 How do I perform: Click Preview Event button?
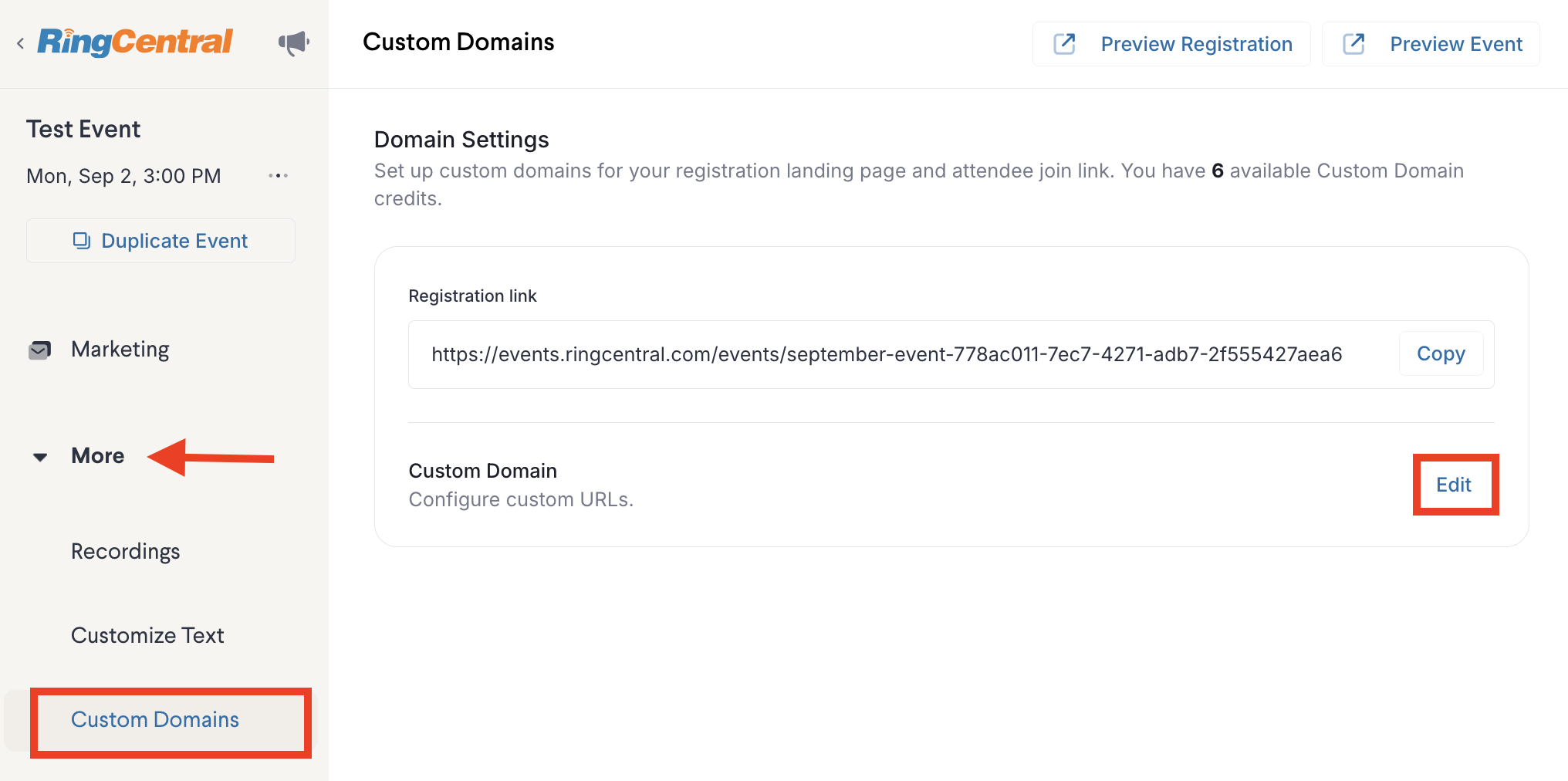tap(1431, 44)
